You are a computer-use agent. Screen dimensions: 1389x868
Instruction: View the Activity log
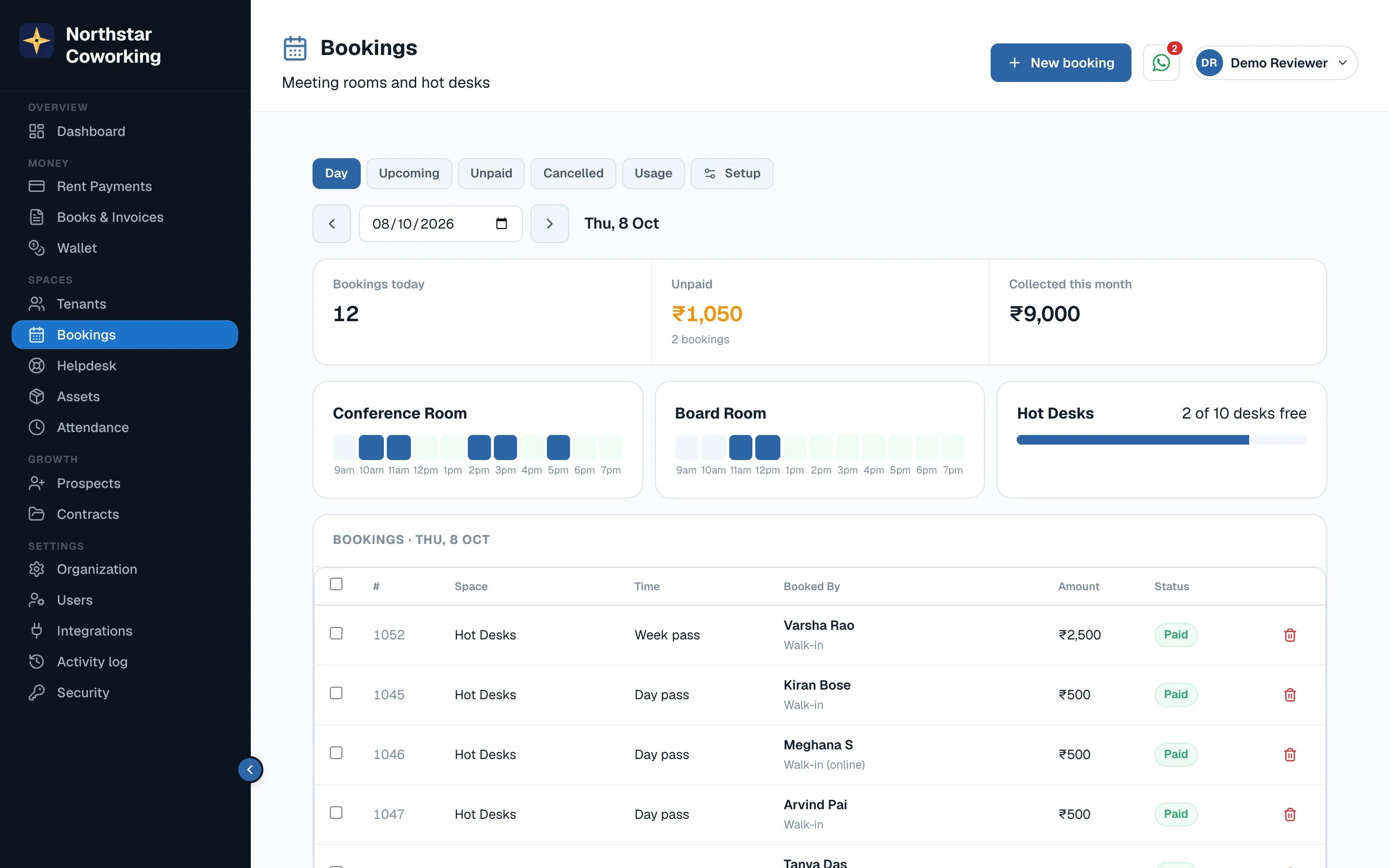[124, 662]
